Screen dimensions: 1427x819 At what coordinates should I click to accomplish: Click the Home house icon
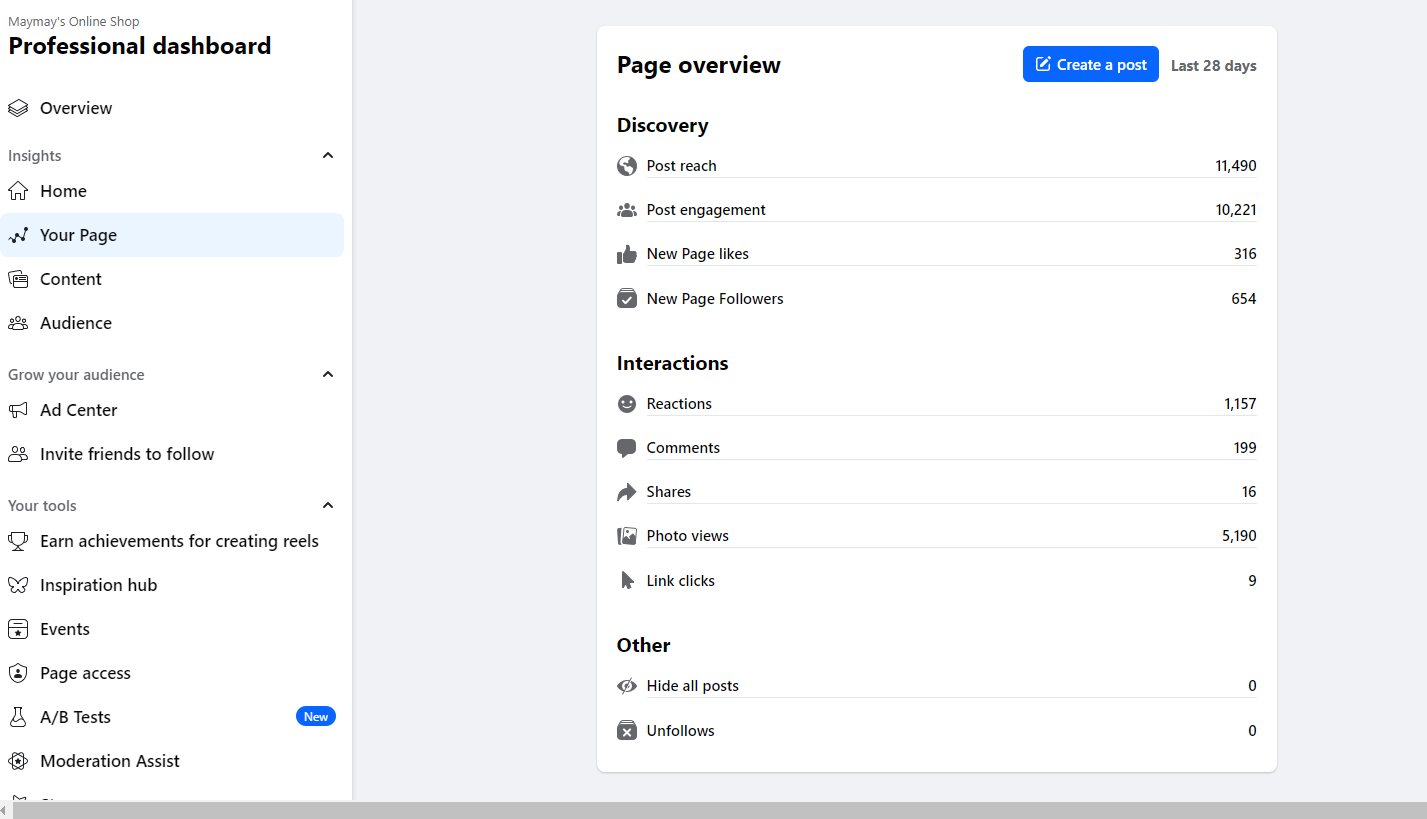click(x=18, y=191)
